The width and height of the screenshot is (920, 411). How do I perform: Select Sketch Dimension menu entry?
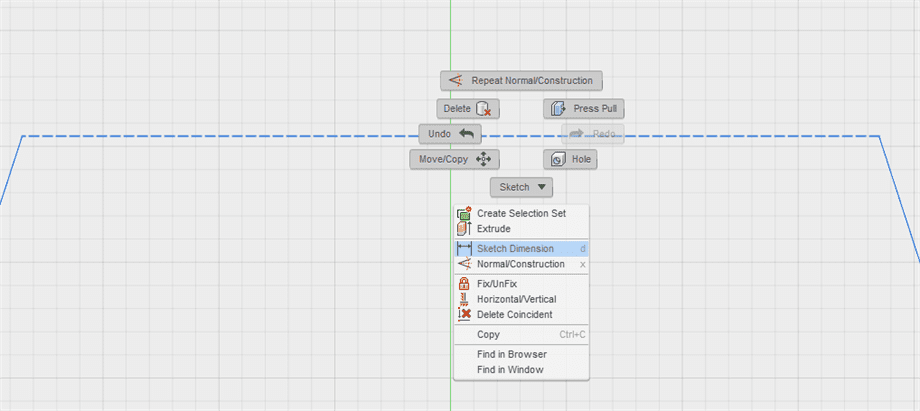522,249
